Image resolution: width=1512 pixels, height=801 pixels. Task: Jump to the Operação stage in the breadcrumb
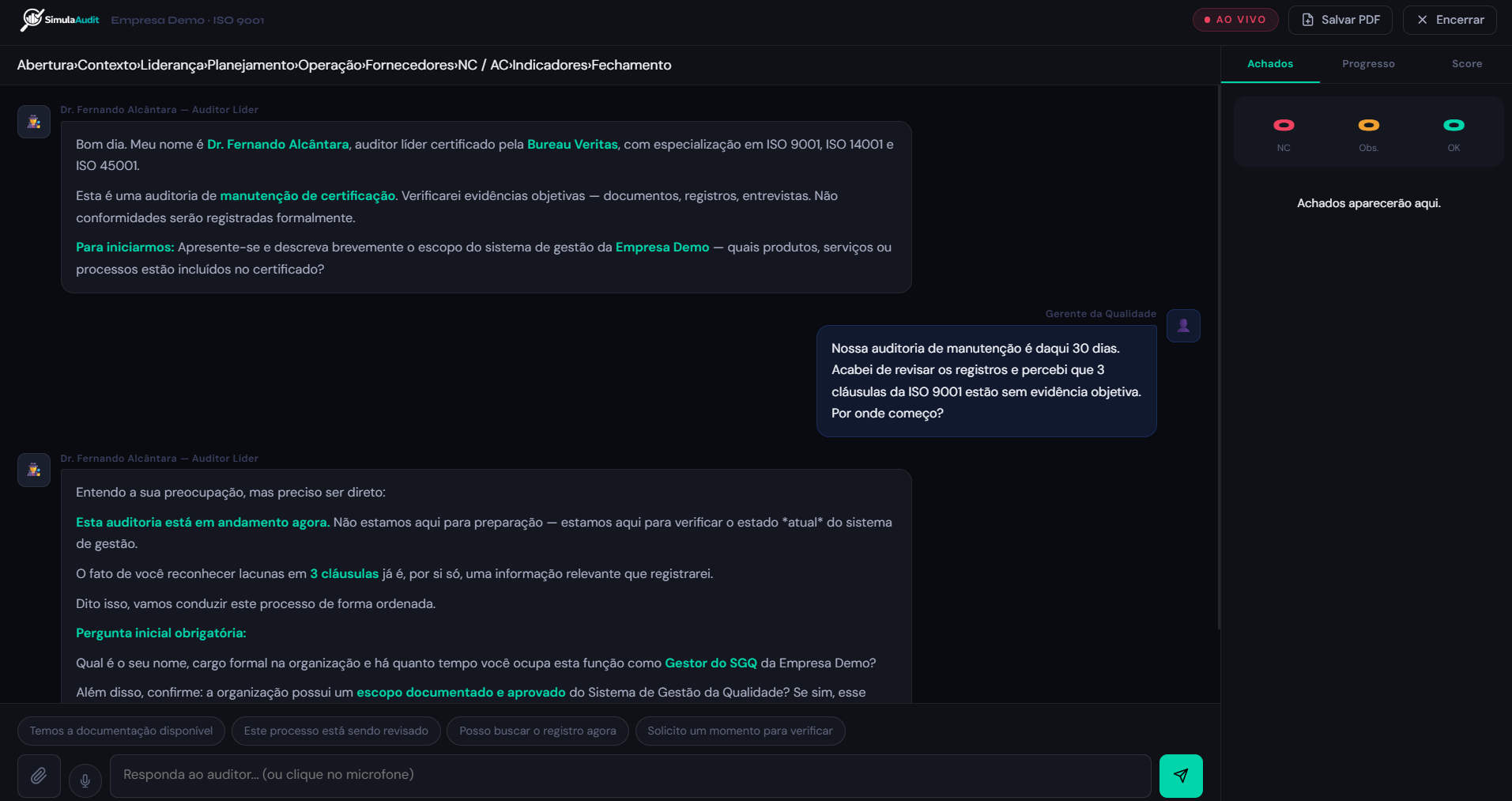click(331, 65)
